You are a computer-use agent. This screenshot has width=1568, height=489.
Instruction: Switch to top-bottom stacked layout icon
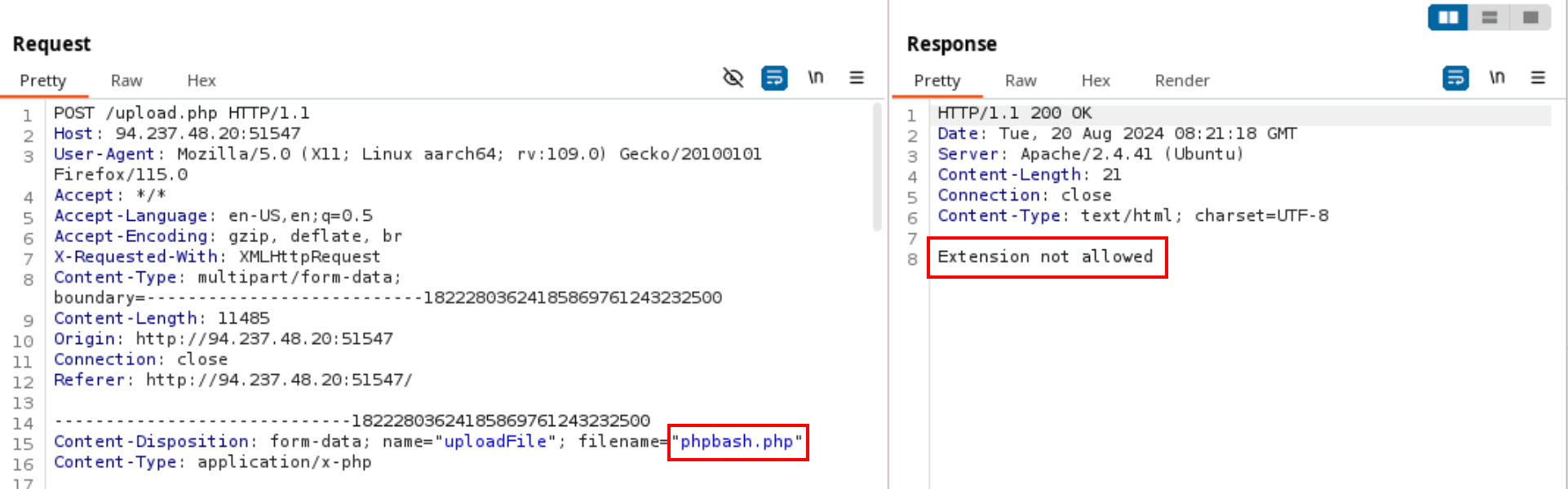pyautogui.click(x=1489, y=17)
